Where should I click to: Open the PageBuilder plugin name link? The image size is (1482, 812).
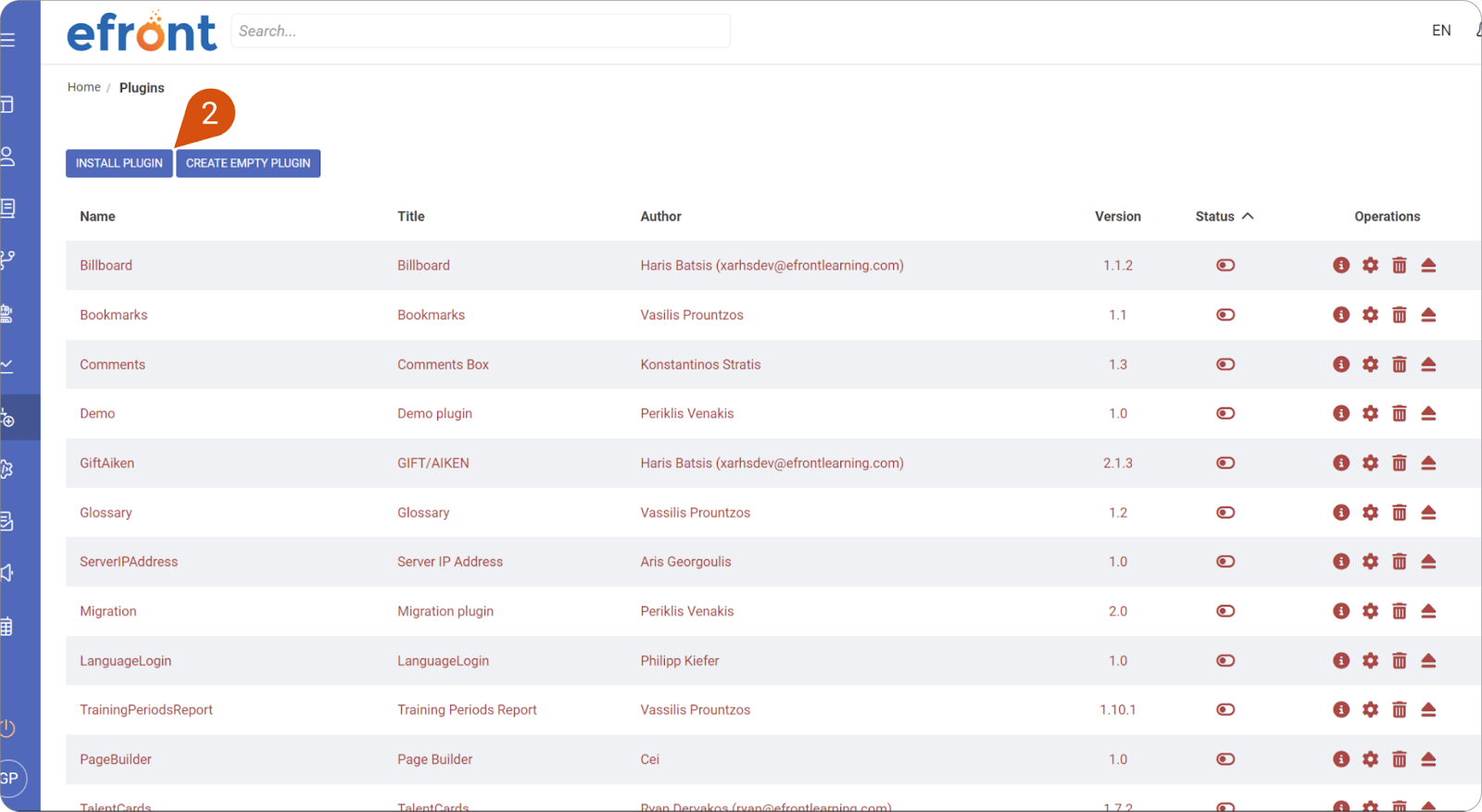pos(116,759)
